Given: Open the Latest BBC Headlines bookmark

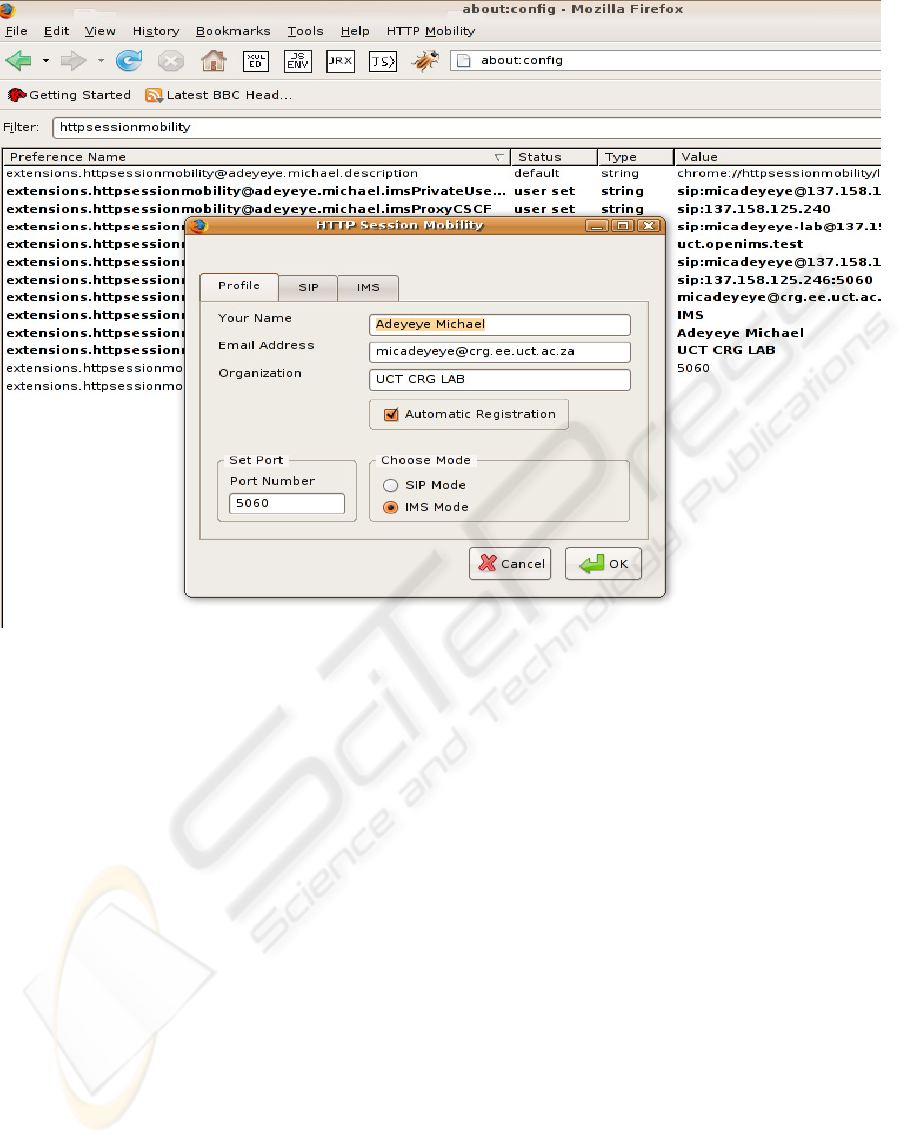Looking at the screenshot, I should [x=219, y=95].
